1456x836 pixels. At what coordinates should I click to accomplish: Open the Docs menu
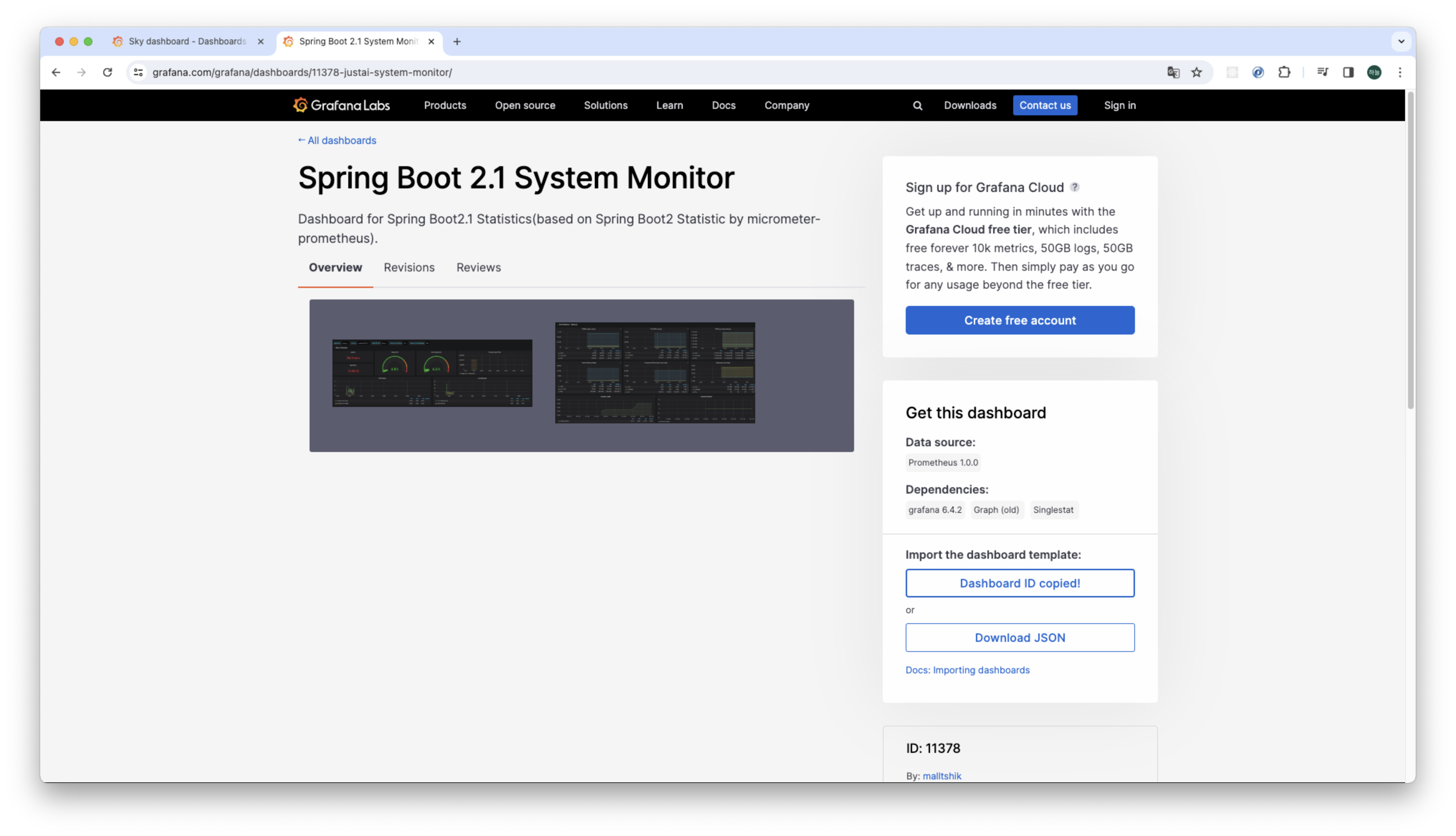point(723,106)
